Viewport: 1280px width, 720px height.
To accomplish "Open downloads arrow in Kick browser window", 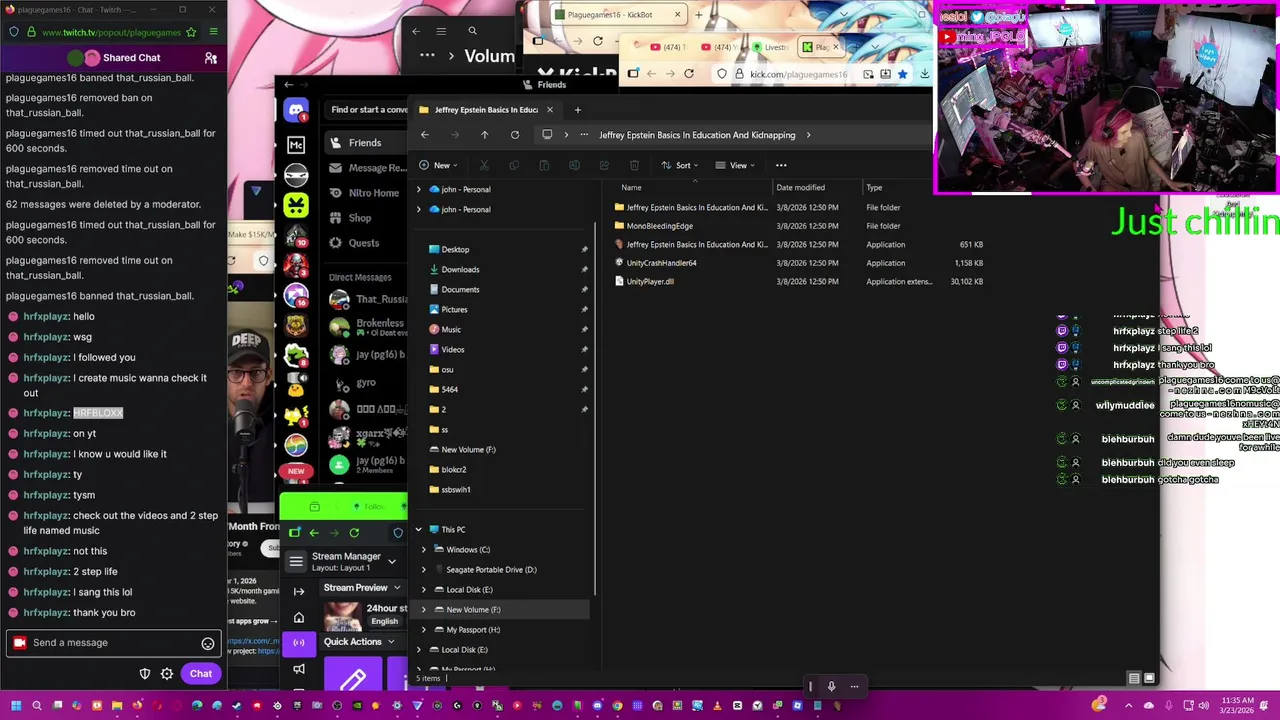I will [x=924, y=74].
